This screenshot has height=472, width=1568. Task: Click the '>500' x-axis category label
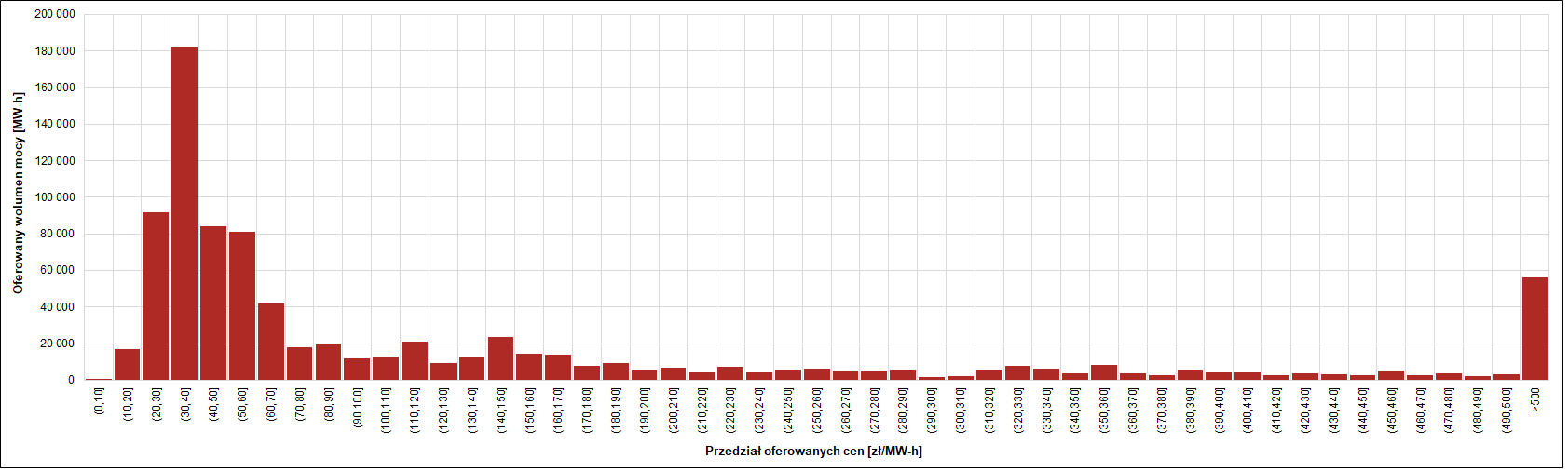click(x=1535, y=400)
